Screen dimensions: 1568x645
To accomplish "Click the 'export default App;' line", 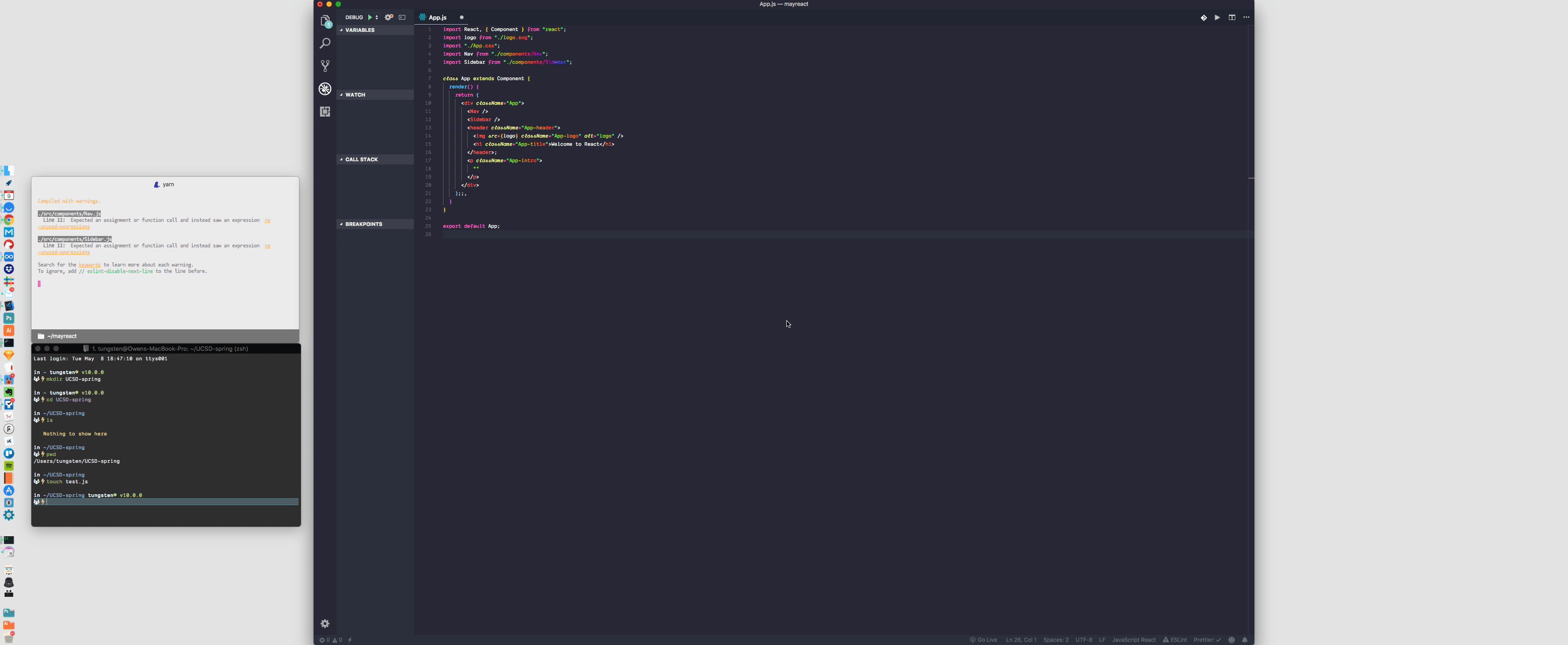I will tap(471, 226).
